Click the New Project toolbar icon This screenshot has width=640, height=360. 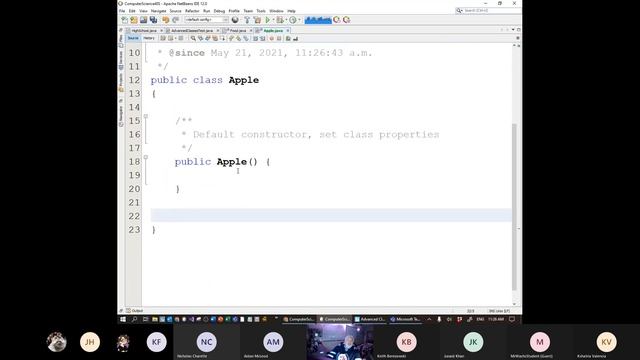pyautogui.click(x=134, y=20)
